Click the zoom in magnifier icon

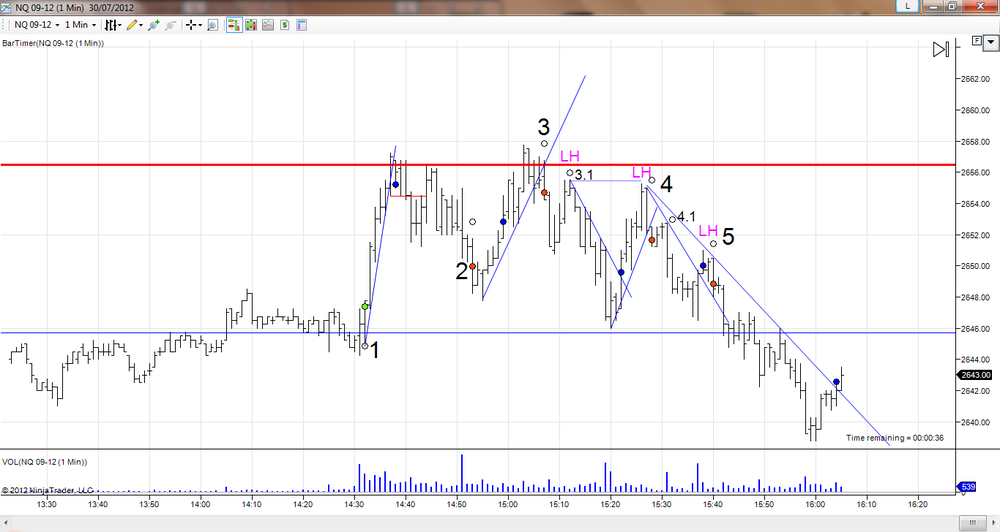click(153, 25)
